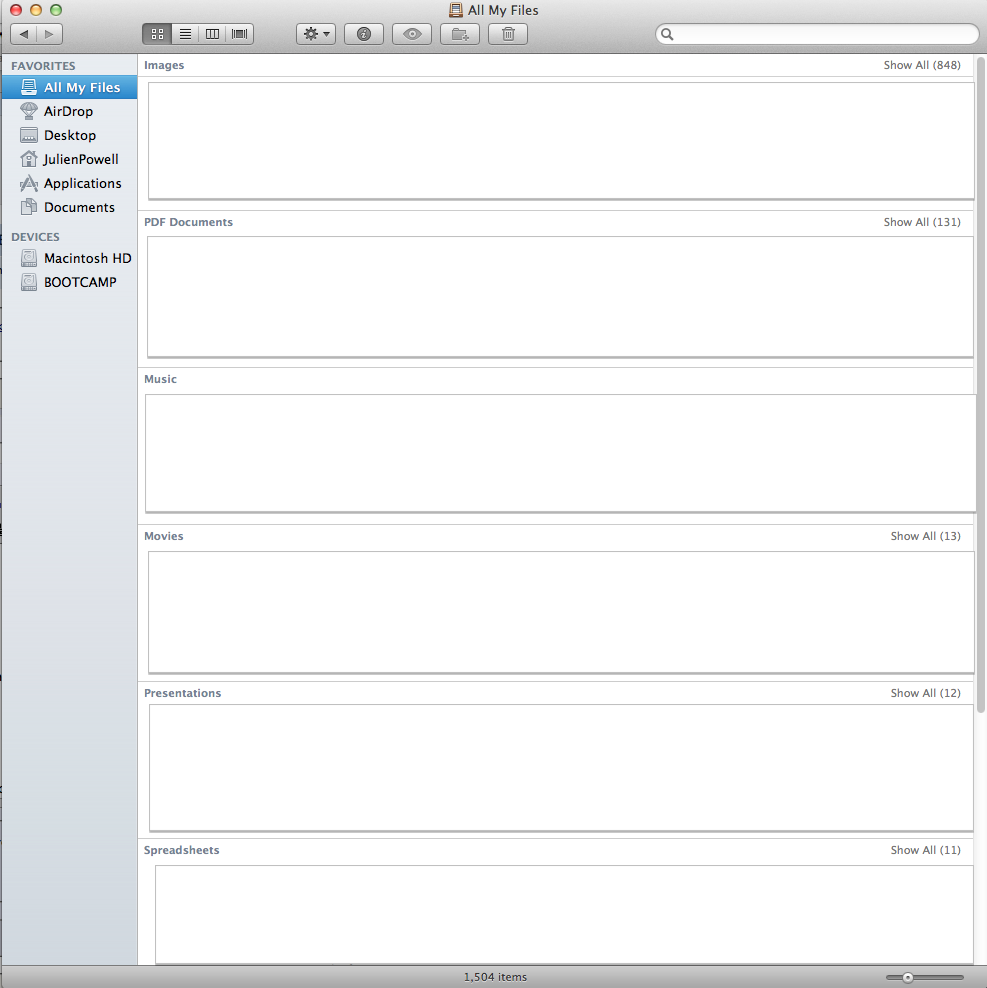Click the Images group header
The width and height of the screenshot is (987, 988).
point(164,65)
